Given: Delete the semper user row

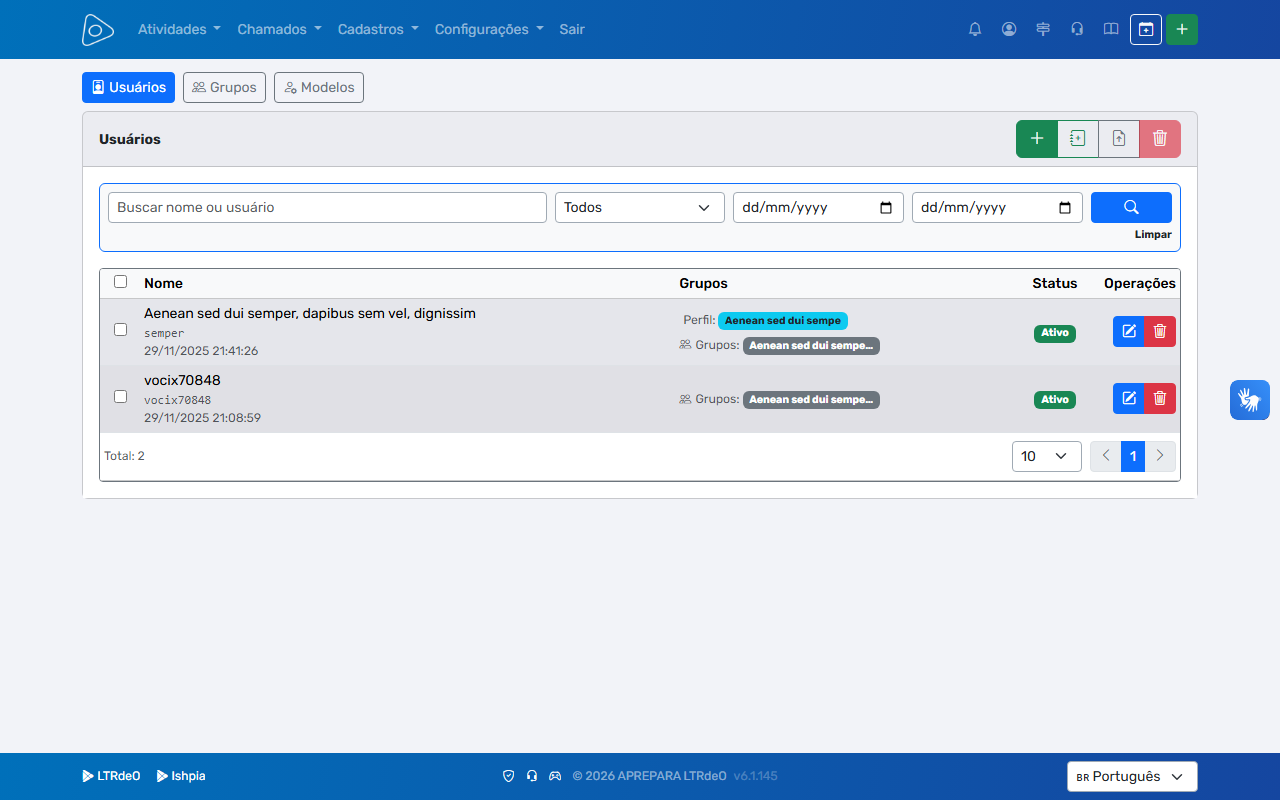Looking at the screenshot, I should click(x=1160, y=331).
